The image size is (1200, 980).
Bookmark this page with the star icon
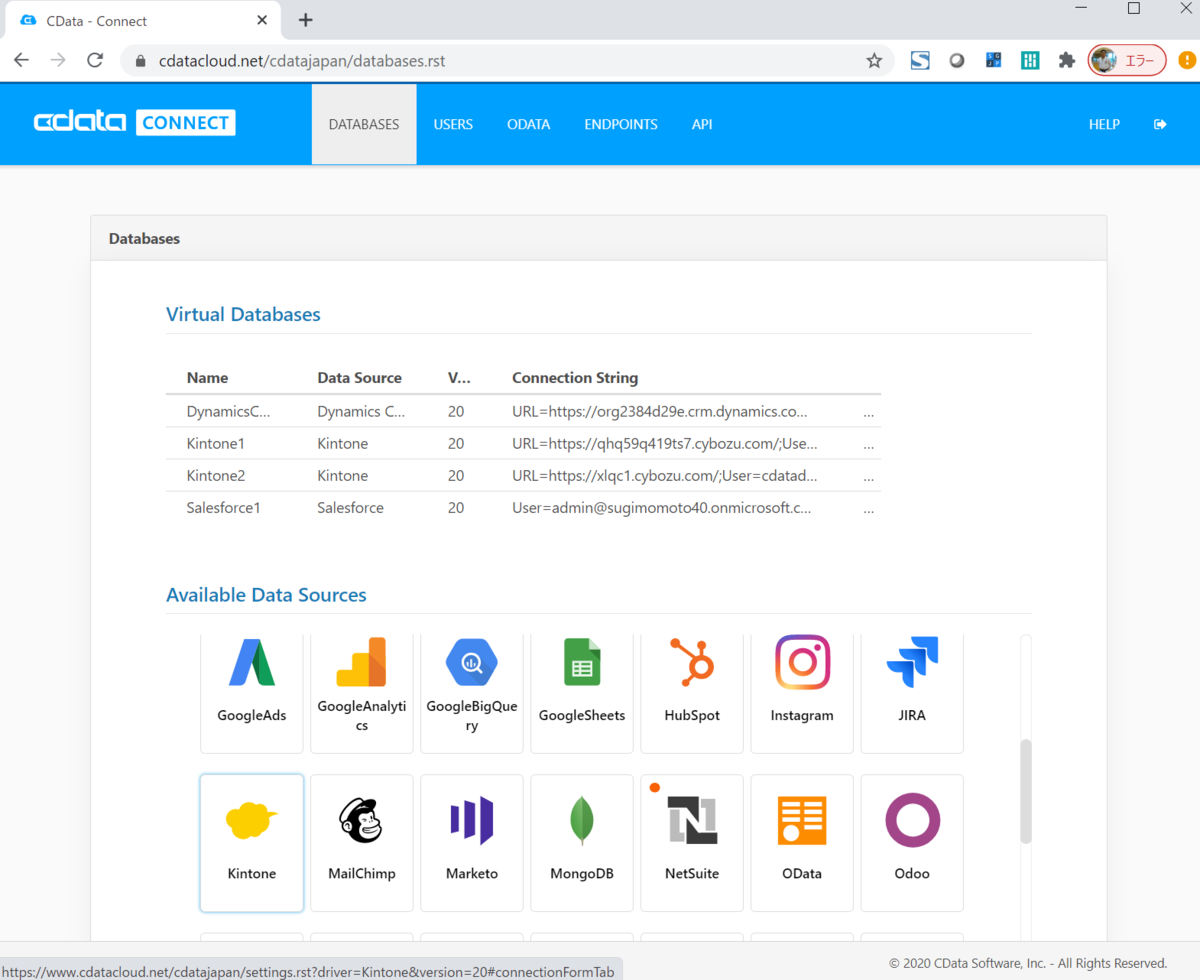coord(874,61)
